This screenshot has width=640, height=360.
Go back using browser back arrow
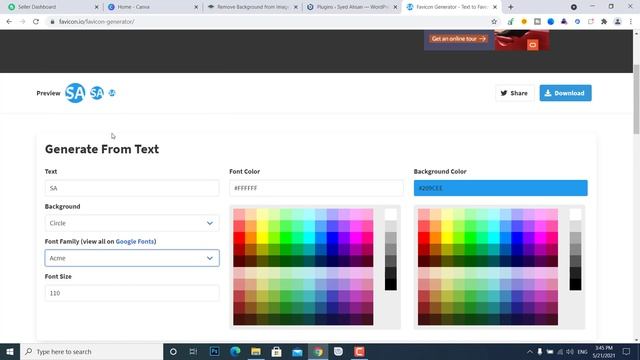9,22
